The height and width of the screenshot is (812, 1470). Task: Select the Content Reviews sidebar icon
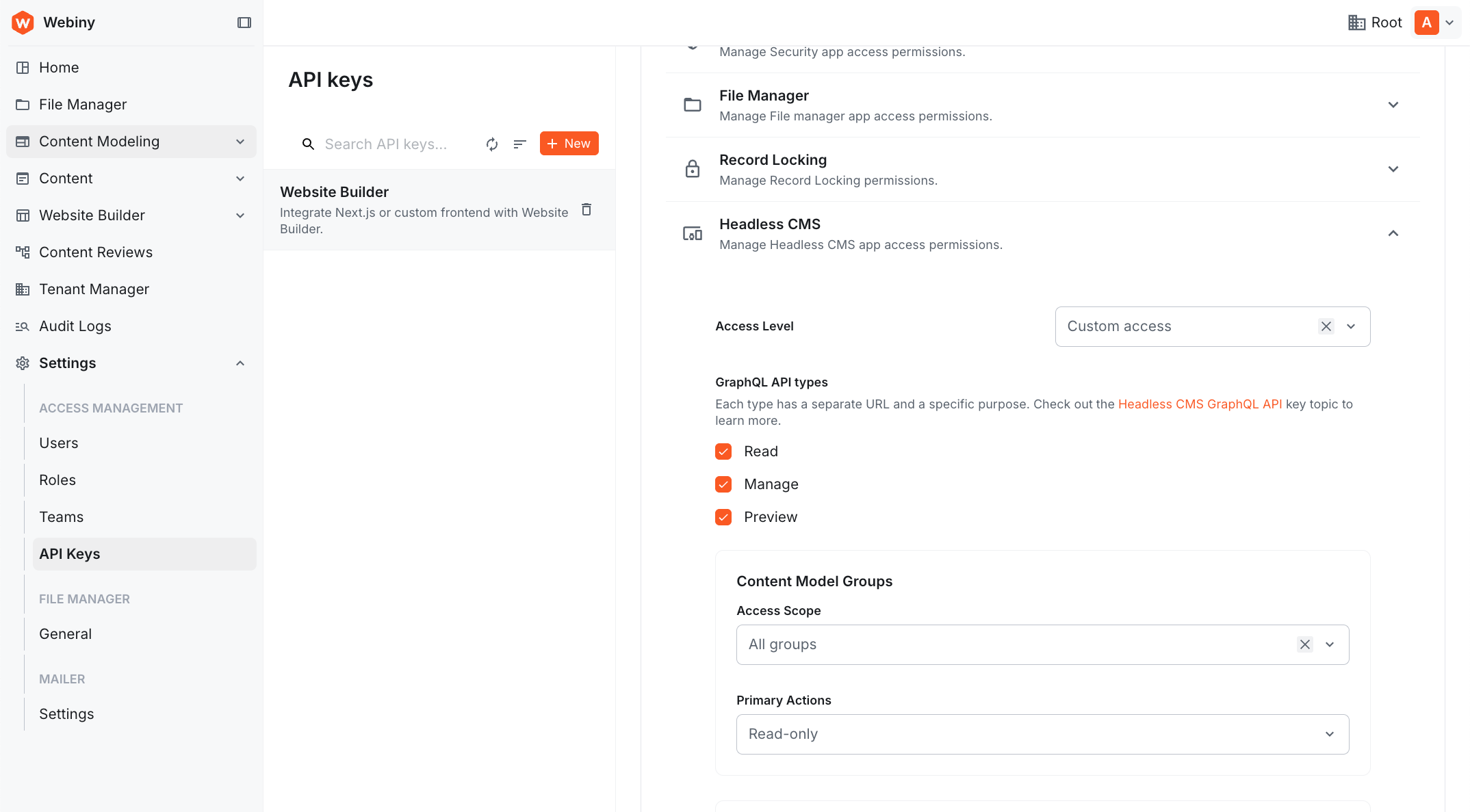tap(22, 252)
